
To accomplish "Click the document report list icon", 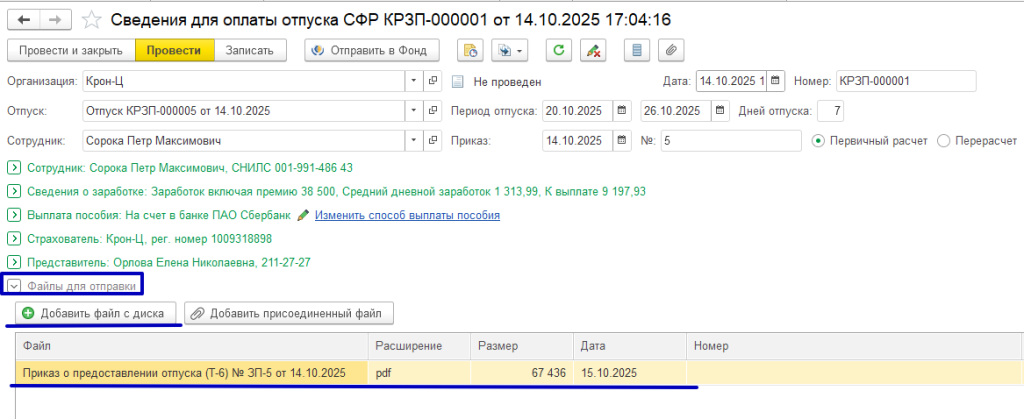I will pos(636,50).
